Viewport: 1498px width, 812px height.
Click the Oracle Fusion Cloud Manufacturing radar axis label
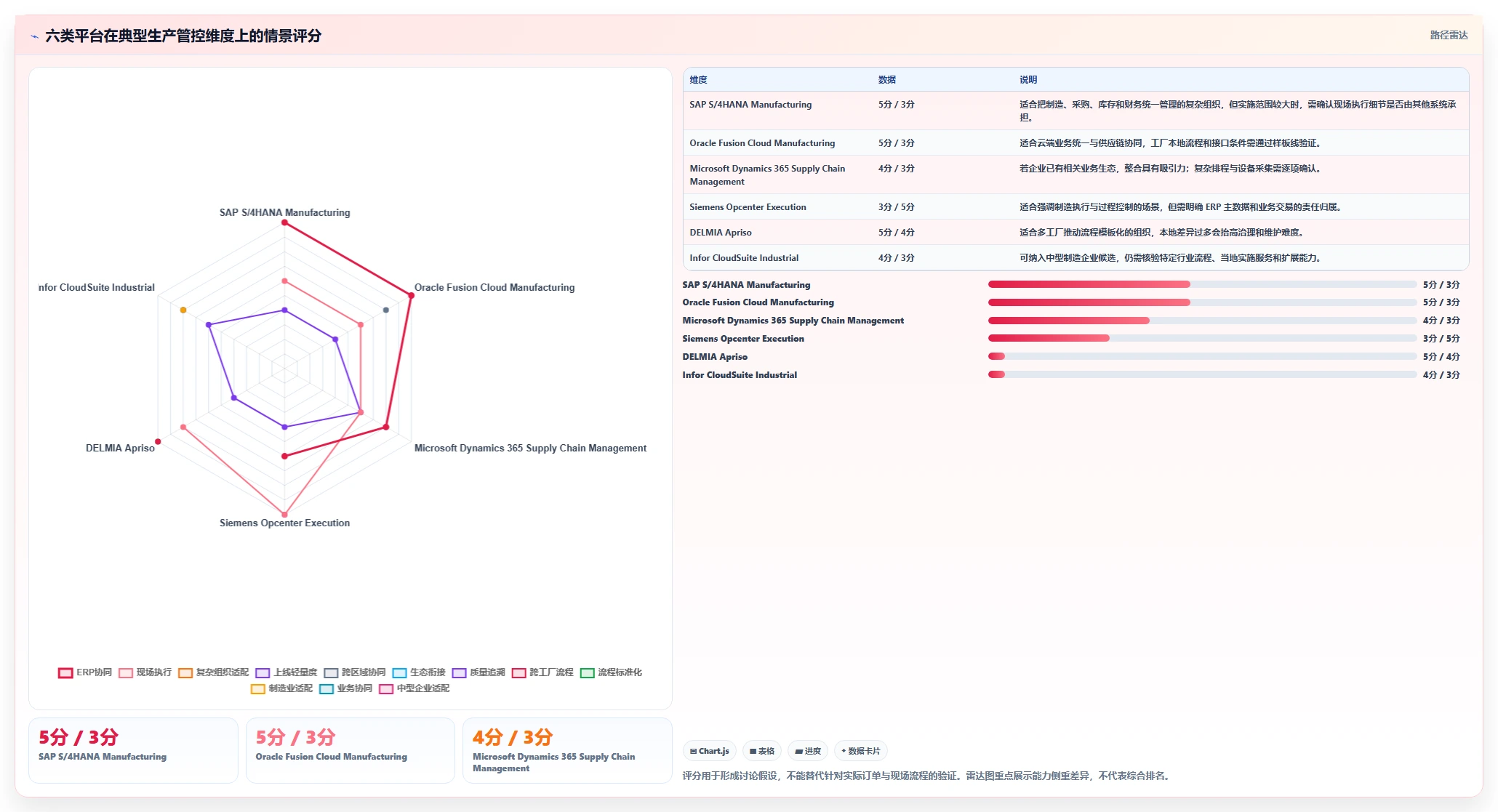point(494,287)
